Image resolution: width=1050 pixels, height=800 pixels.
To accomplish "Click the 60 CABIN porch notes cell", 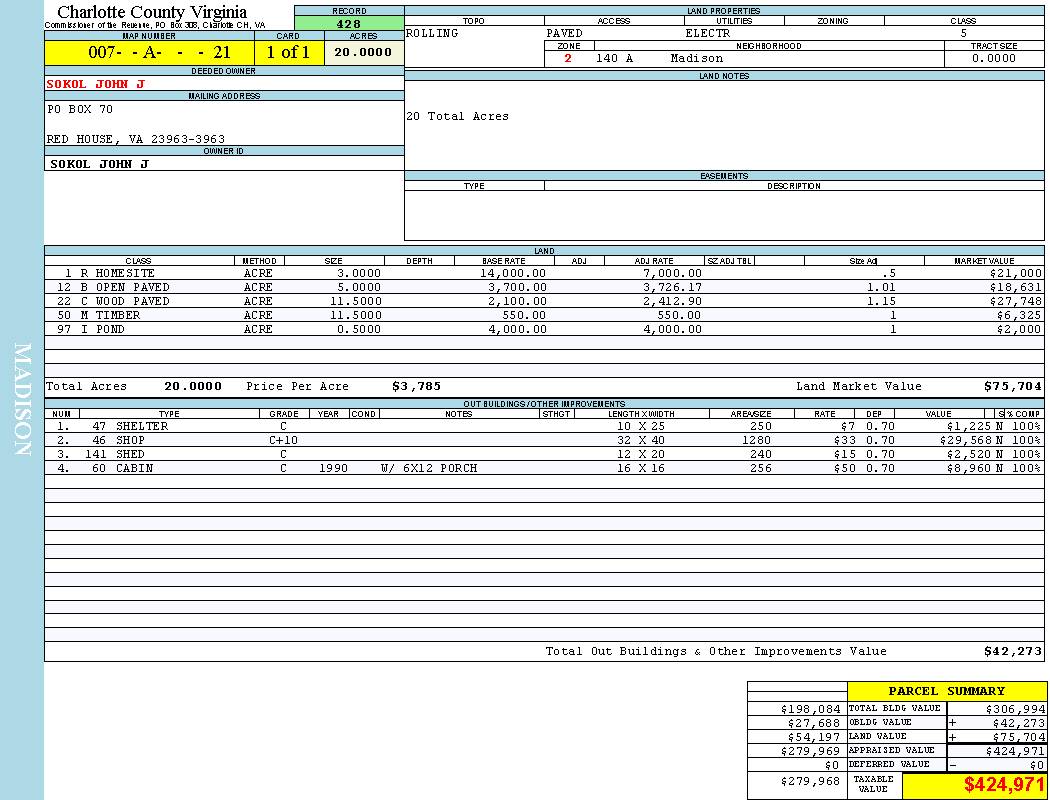I will (429, 468).
